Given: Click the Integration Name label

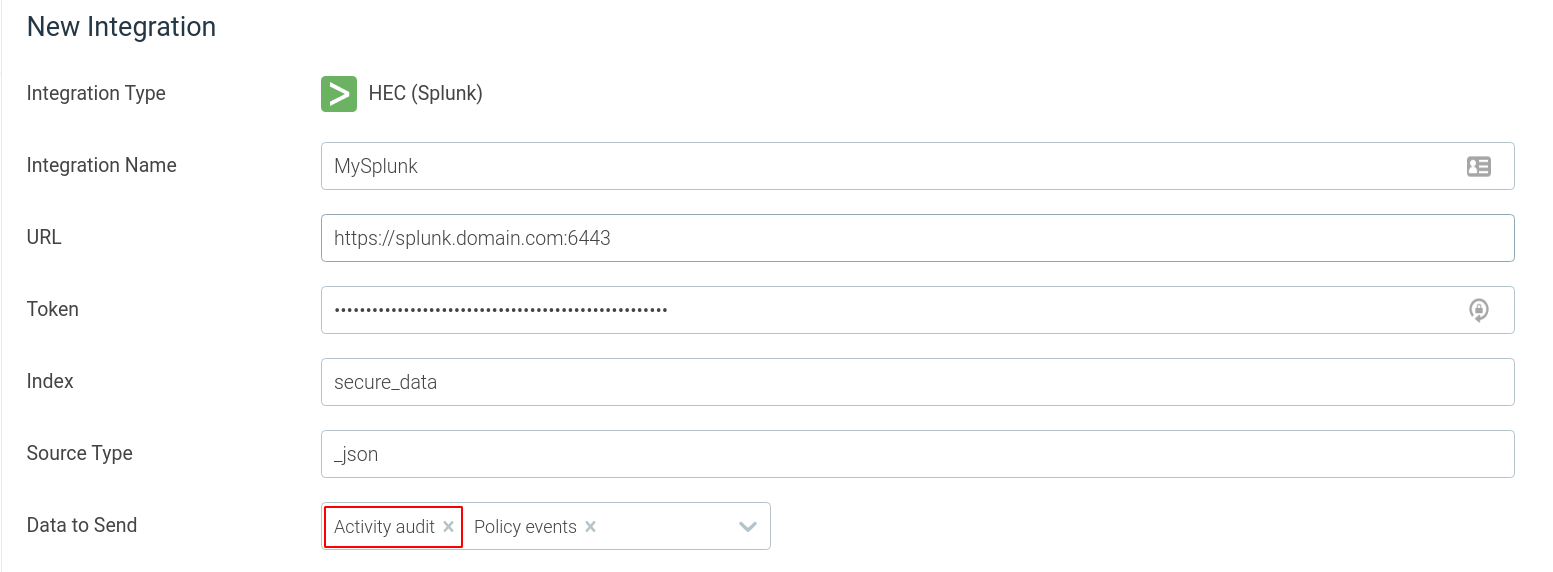Looking at the screenshot, I should (x=101, y=166).
